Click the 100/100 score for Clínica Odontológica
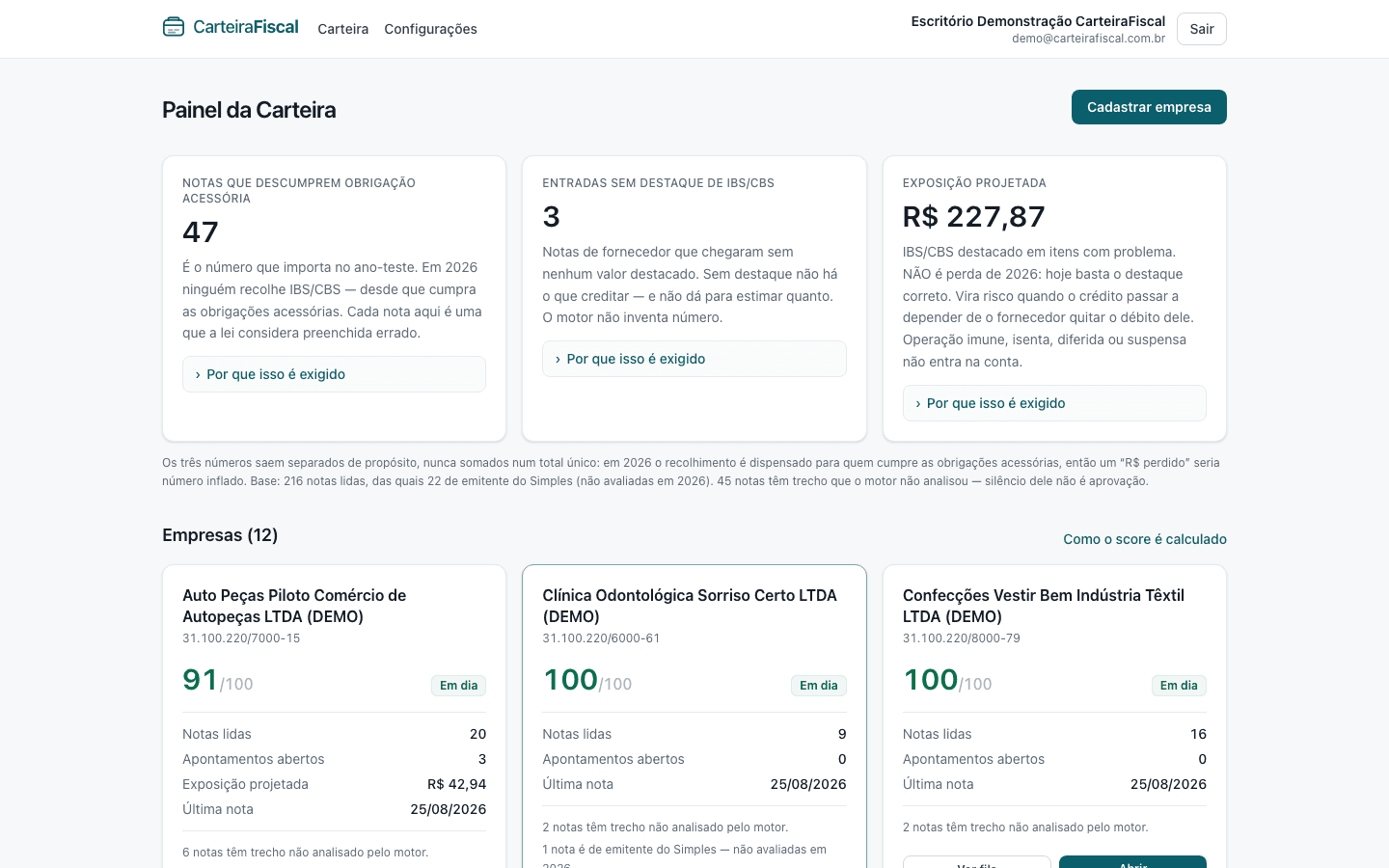This screenshot has height=868, width=1389. [587, 680]
